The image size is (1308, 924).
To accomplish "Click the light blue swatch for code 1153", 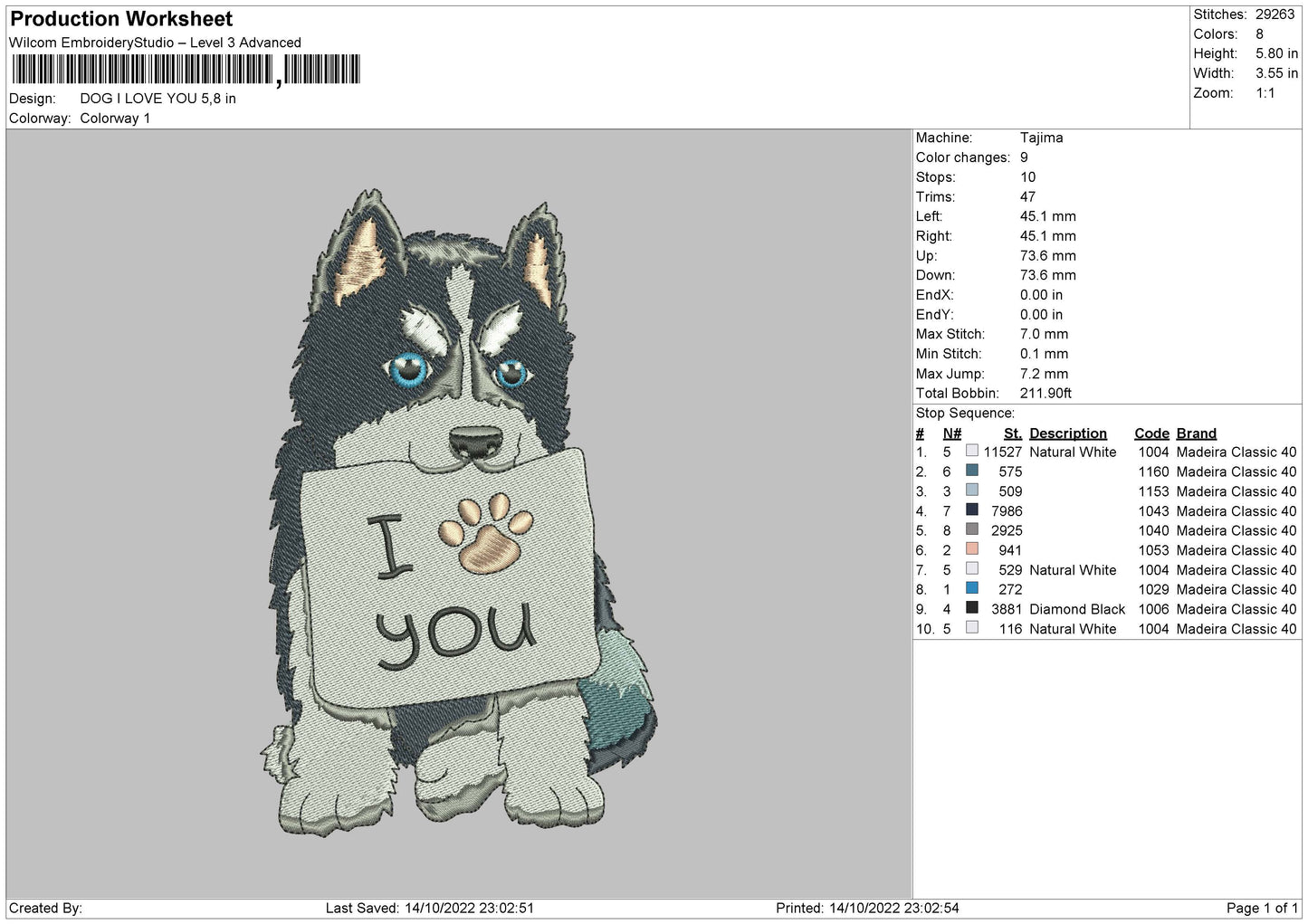I will (972, 491).
